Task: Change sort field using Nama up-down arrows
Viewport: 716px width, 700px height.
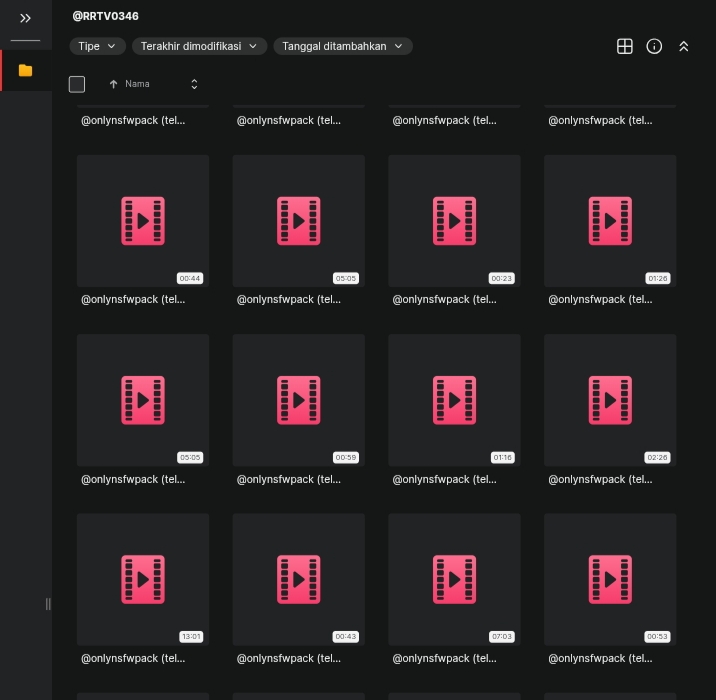Action: point(194,84)
